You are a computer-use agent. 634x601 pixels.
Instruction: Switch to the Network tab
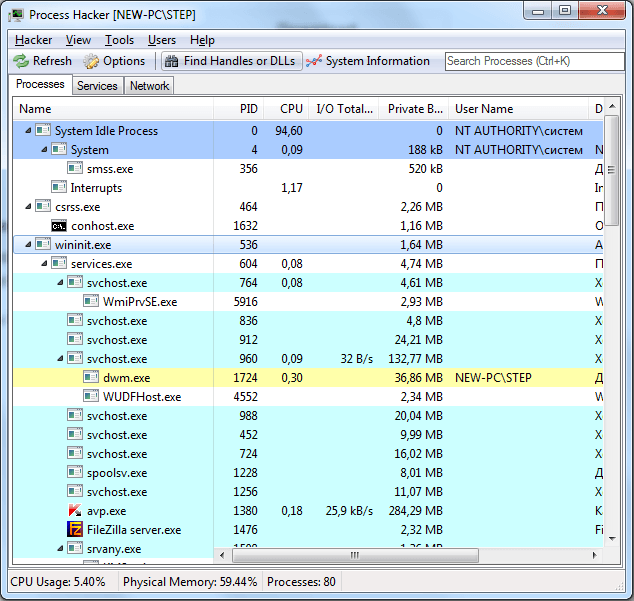pyautogui.click(x=149, y=86)
